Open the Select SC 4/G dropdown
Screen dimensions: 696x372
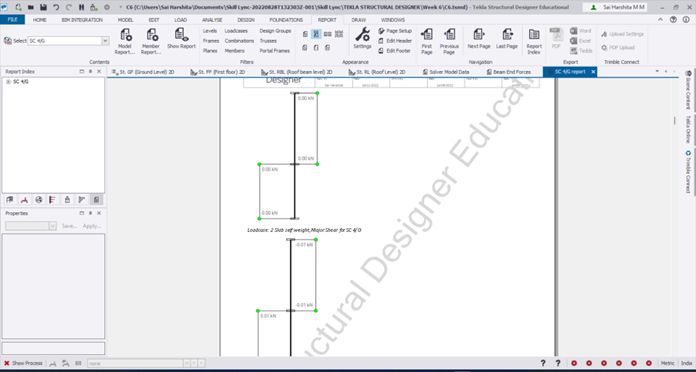coord(105,41)
